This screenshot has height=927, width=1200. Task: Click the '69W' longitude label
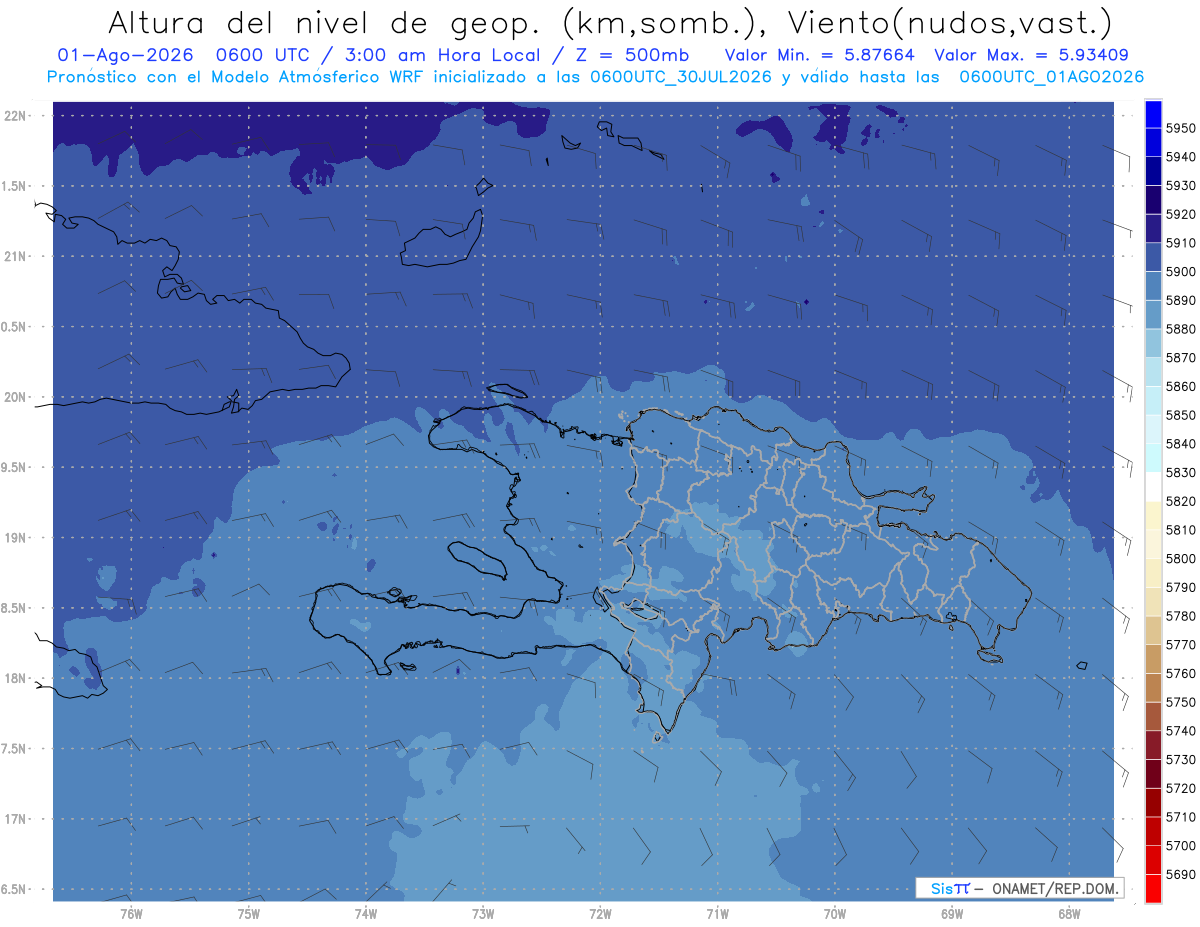click(952, 914)
